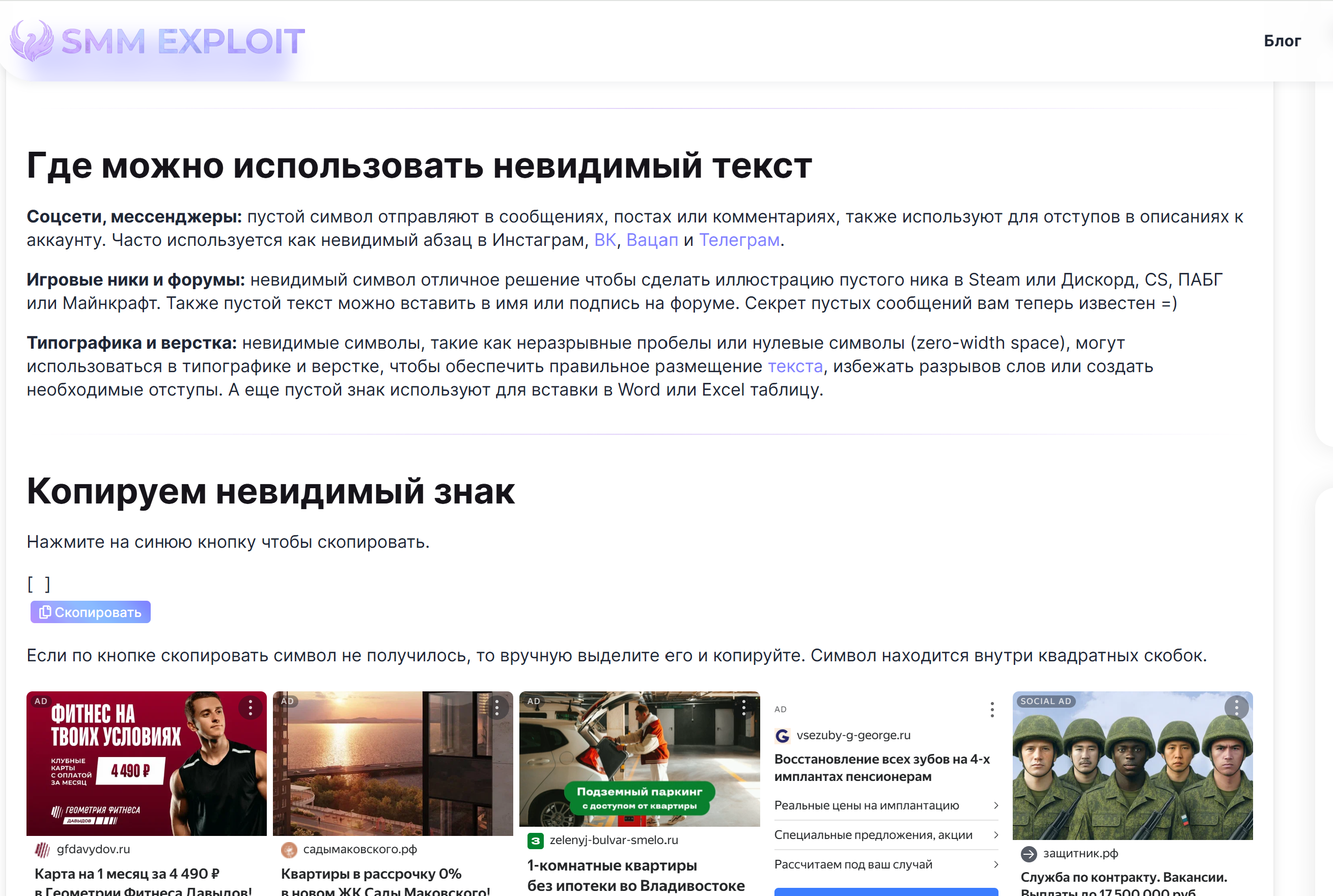The width and height of the screenshot is (1333, 896).
Task: Follow the ВК link
Action: click(x=604, y=240)
